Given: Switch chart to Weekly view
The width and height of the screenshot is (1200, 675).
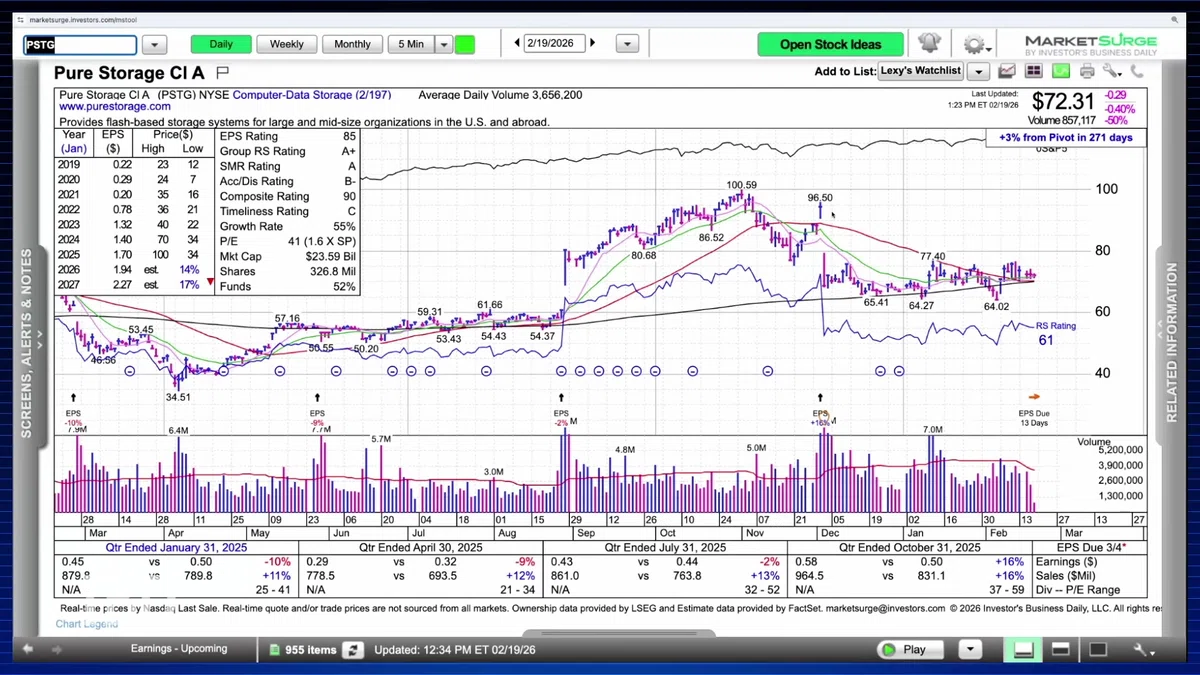Looking at the screenshot, I should click(287, 44).
